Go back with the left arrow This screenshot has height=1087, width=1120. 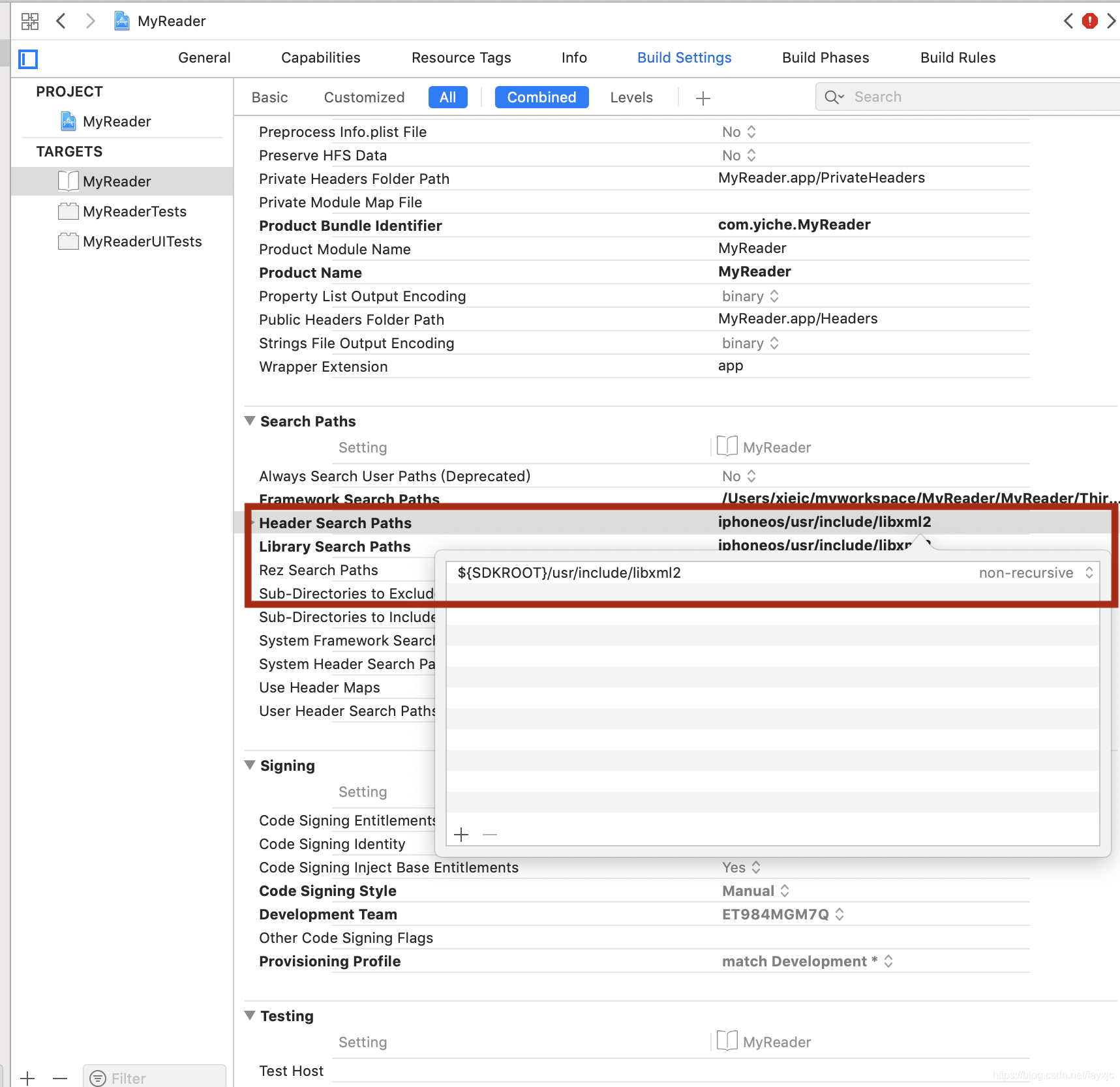click(x=61, y=22)
